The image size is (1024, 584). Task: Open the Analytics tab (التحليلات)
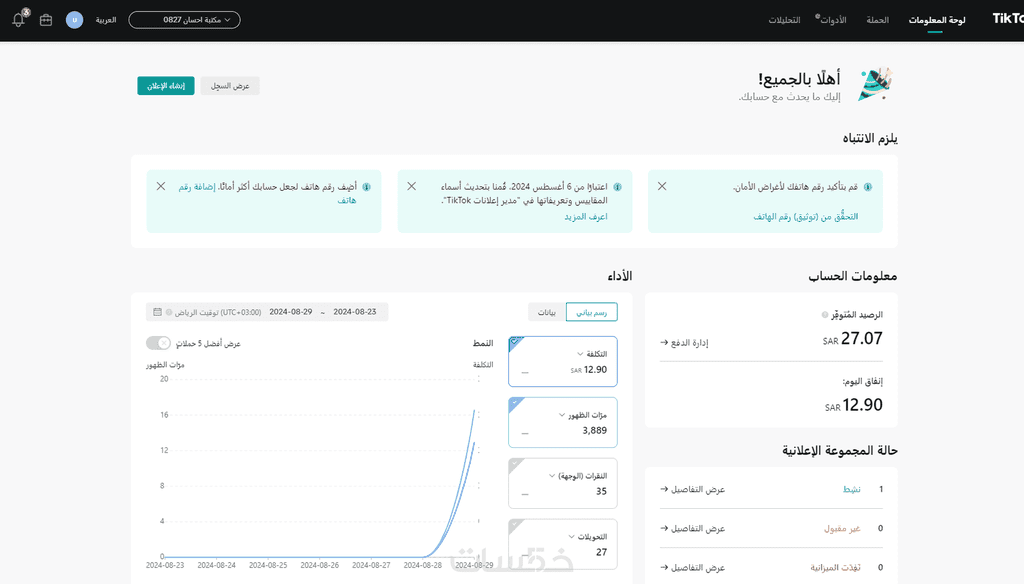(784, 20)
